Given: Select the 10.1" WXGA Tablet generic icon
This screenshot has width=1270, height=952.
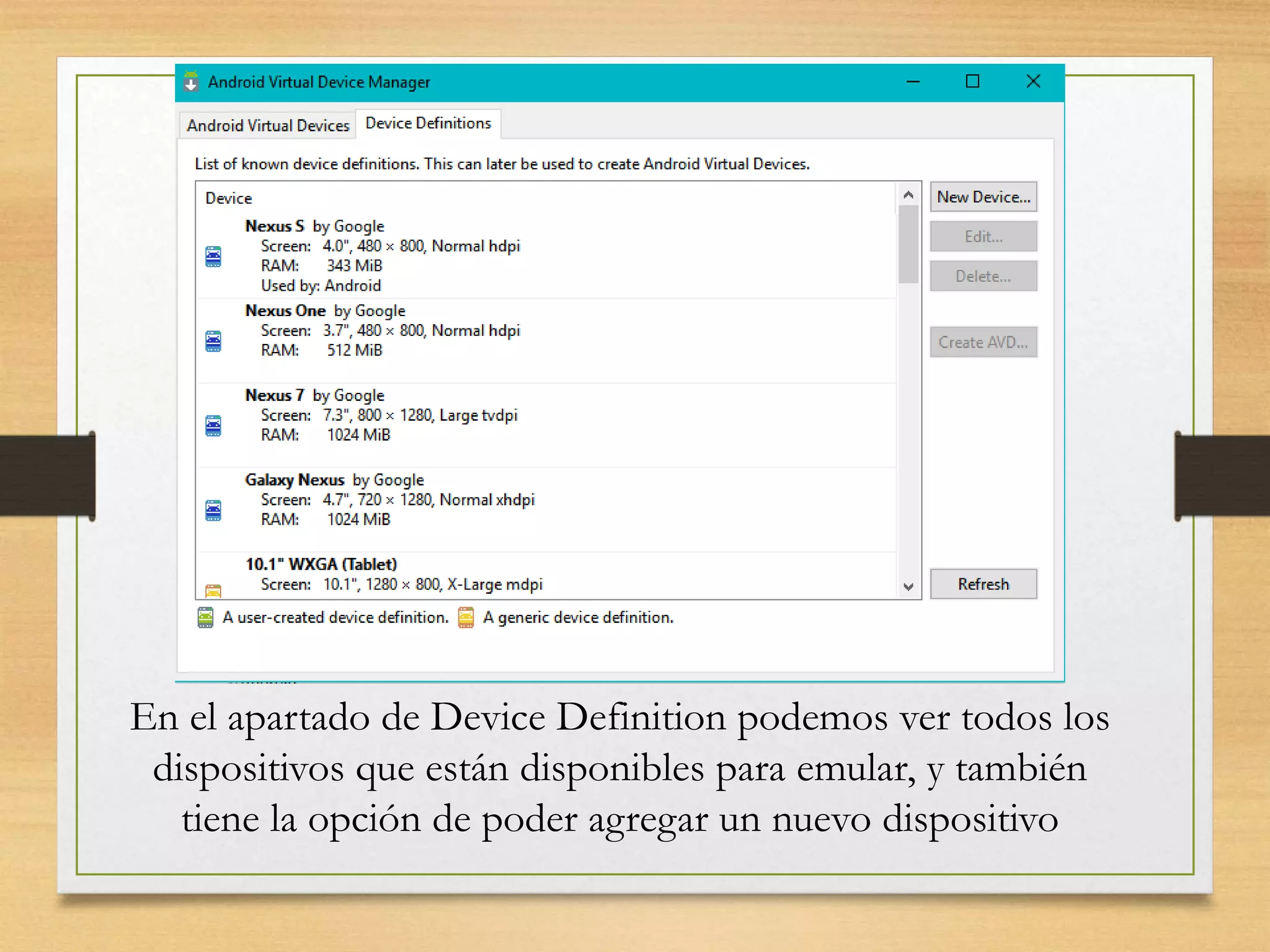Looking at the screenshot, I should tap(213, 590).
